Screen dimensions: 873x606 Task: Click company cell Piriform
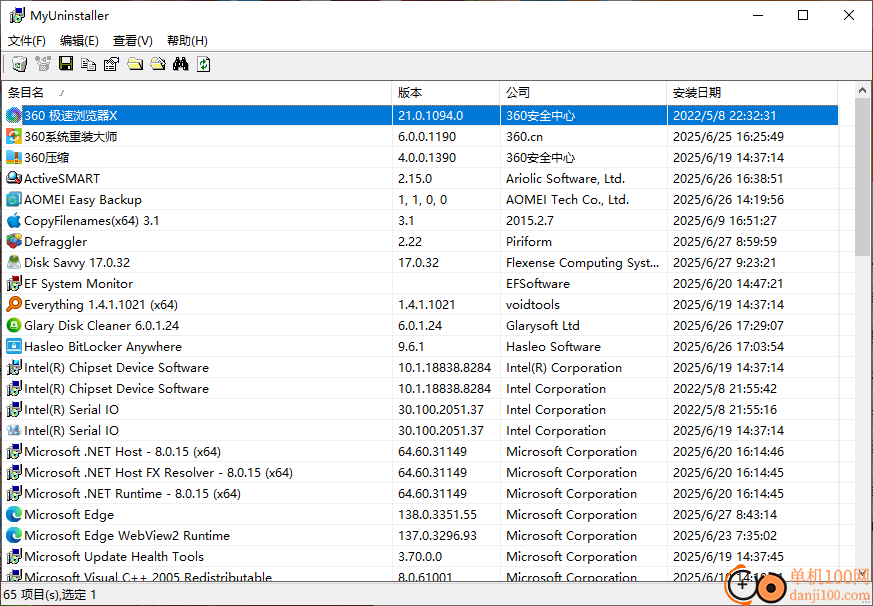pos(529,242)
